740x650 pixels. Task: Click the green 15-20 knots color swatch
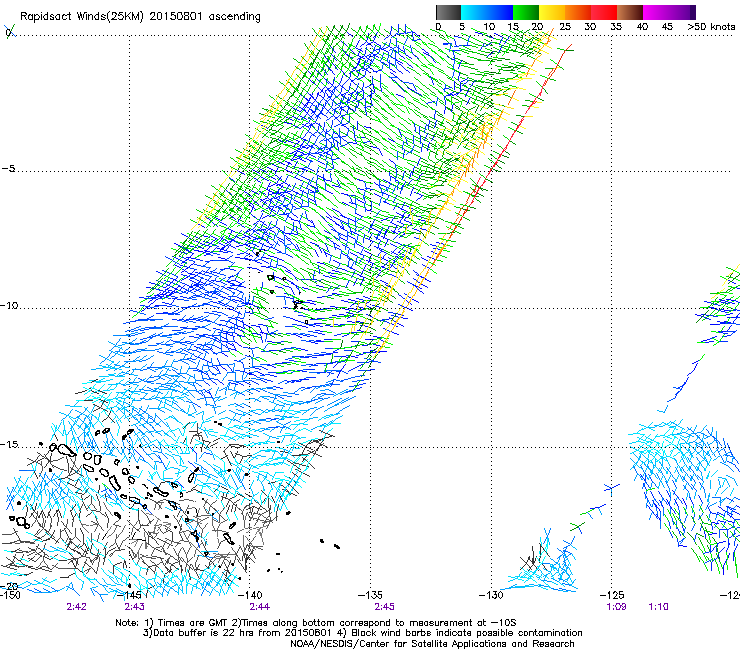(x=526, y=12)
